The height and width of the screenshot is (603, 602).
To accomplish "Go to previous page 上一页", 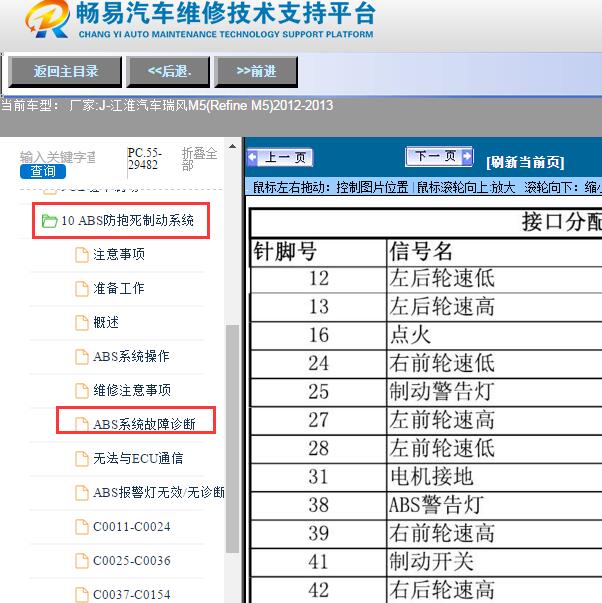I will [x=280, y=157].
